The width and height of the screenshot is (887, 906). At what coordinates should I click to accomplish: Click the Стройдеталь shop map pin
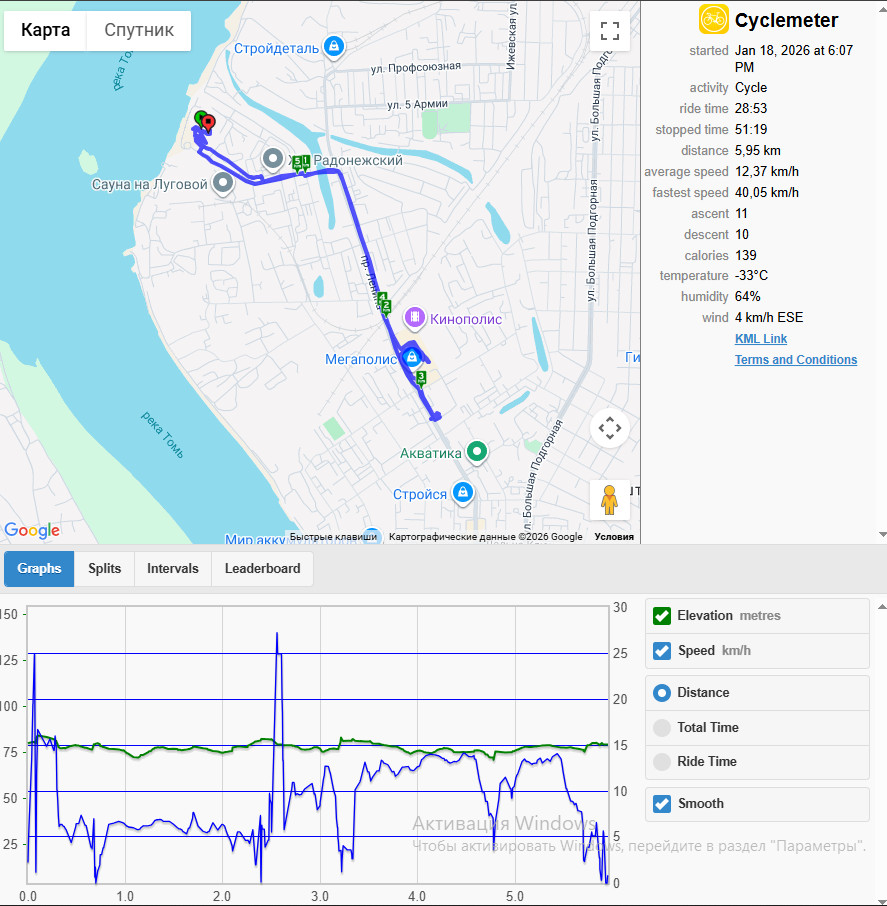pyautogui.click(x=333, y=47)
